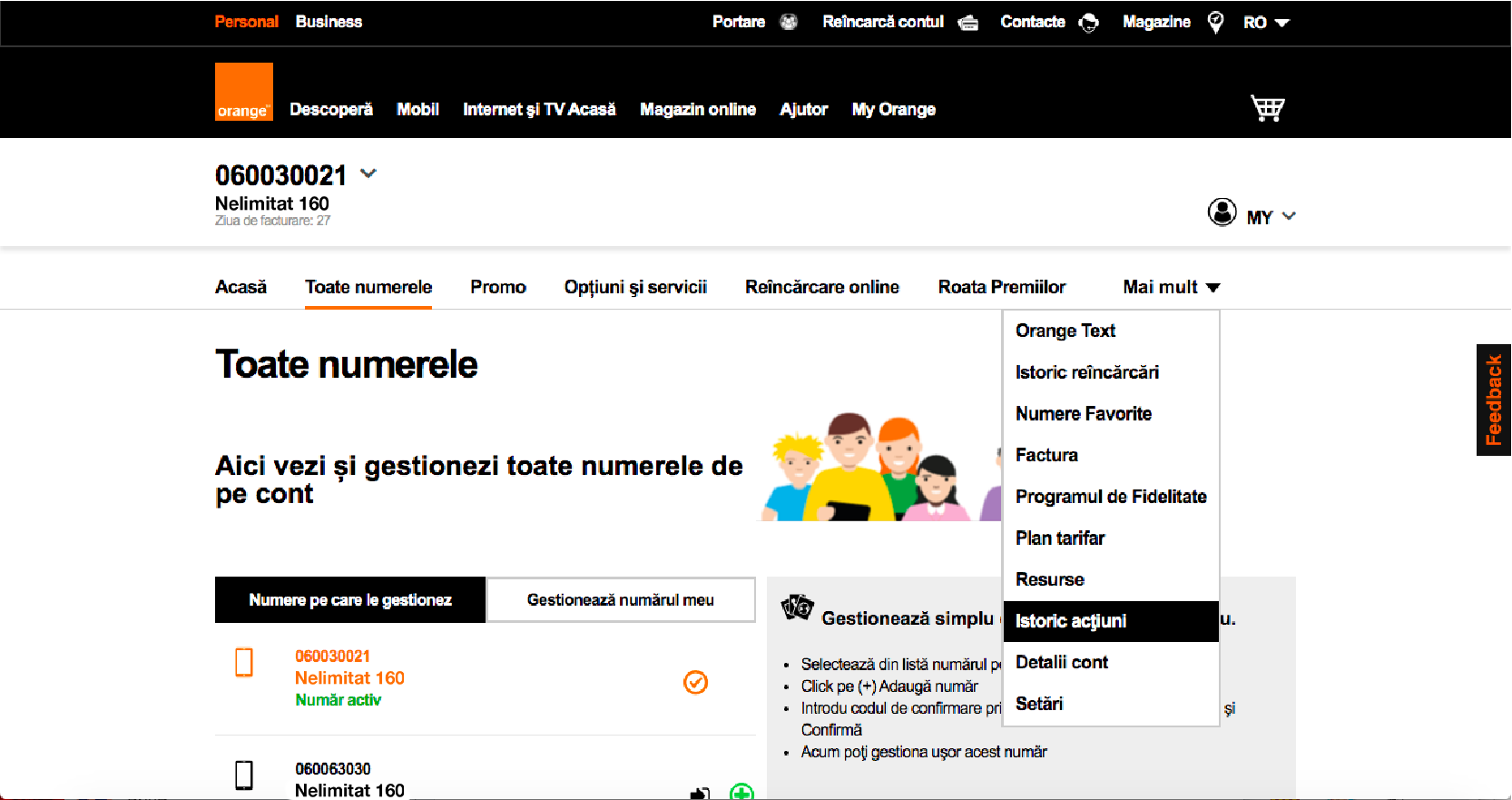Go to Business section link
The width and height of the screenshot is (1512, 800).
329,22
